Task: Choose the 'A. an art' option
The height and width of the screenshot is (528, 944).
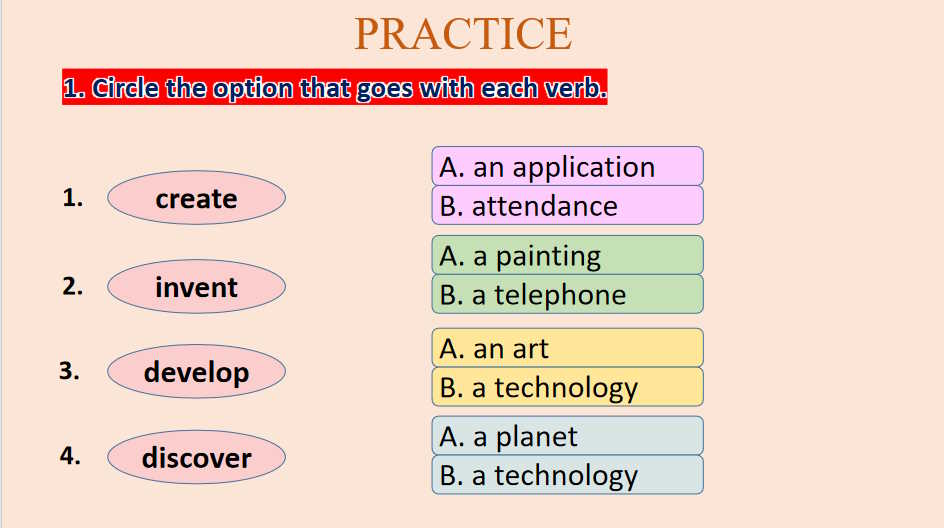Action: tap(567, 348)
